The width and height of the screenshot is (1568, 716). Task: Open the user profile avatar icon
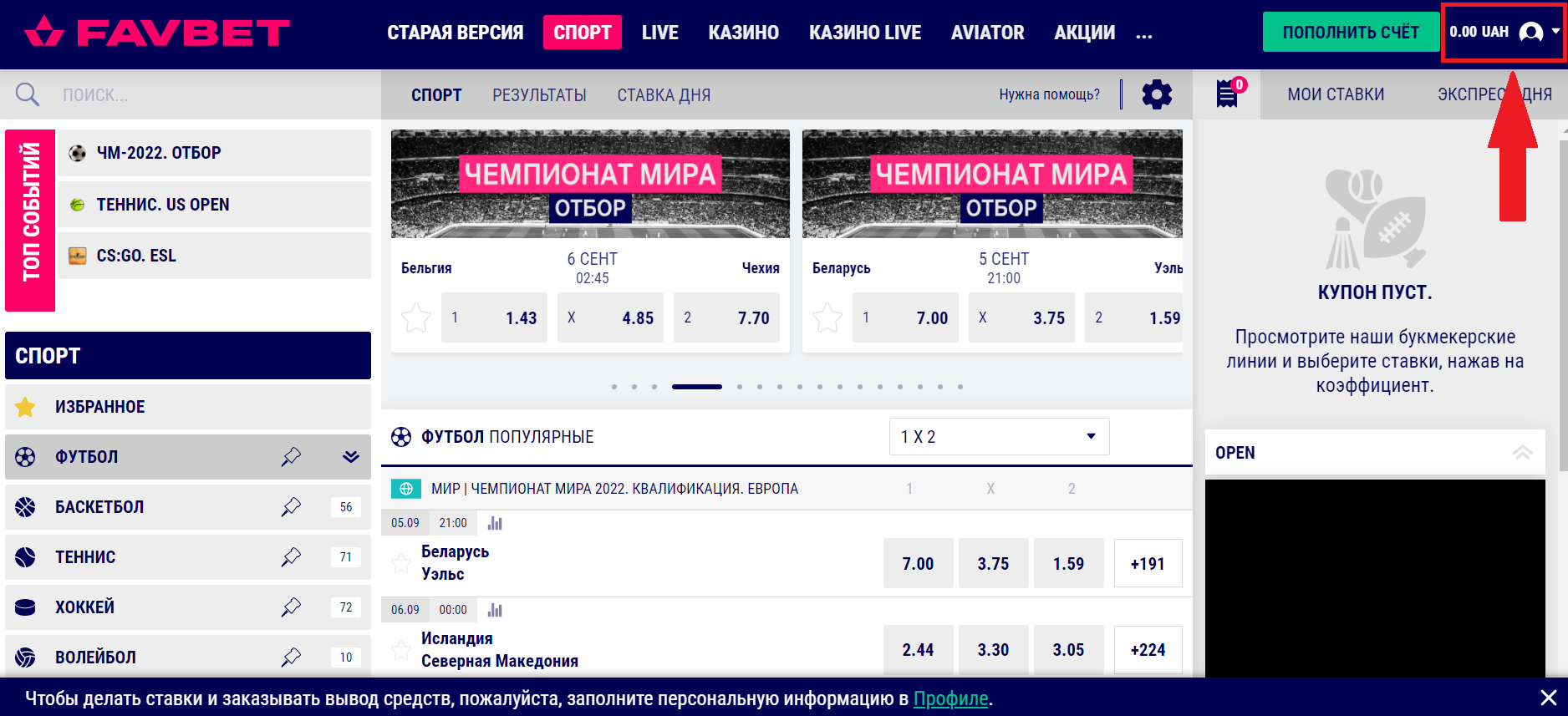[x=1531, y=32]
